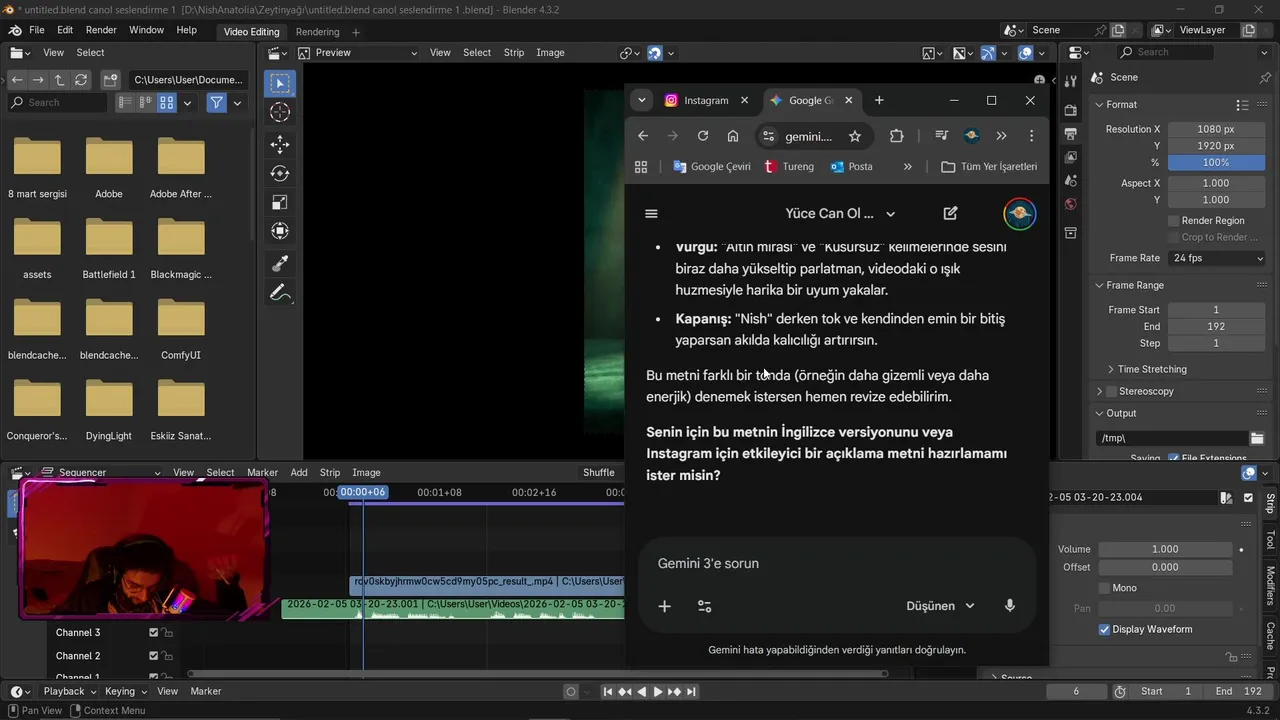The image size is (1280, 720).
Task: Refresh the file browser list
Action: click(x=81, y=79)
